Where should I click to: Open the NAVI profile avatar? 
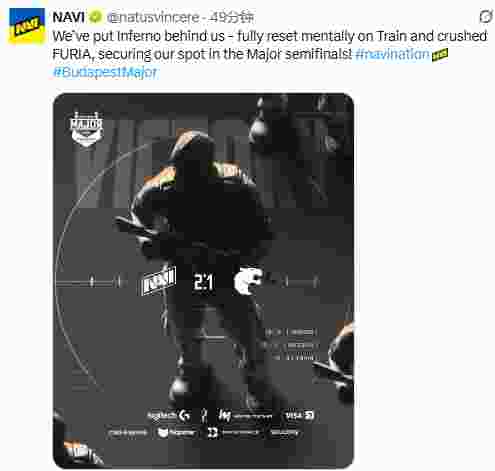click(x=27, y=26)
